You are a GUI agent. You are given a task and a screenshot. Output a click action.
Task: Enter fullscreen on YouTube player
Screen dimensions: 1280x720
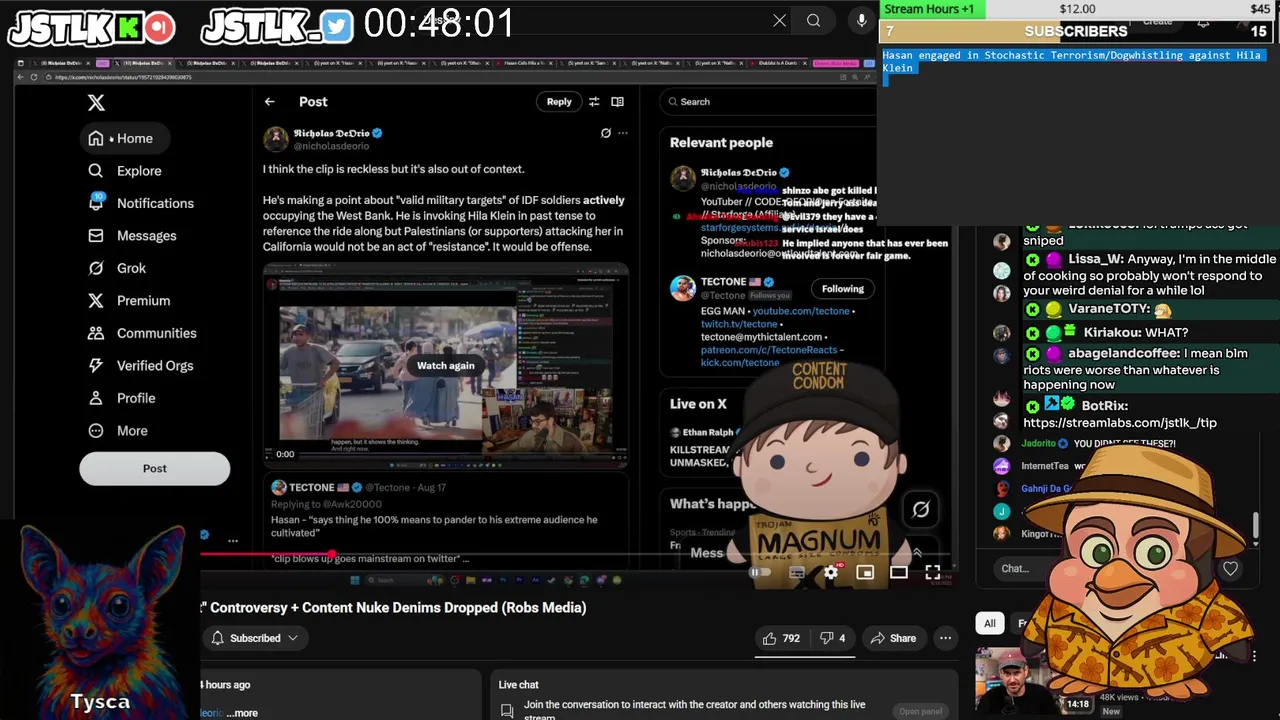tap(932, 573)
